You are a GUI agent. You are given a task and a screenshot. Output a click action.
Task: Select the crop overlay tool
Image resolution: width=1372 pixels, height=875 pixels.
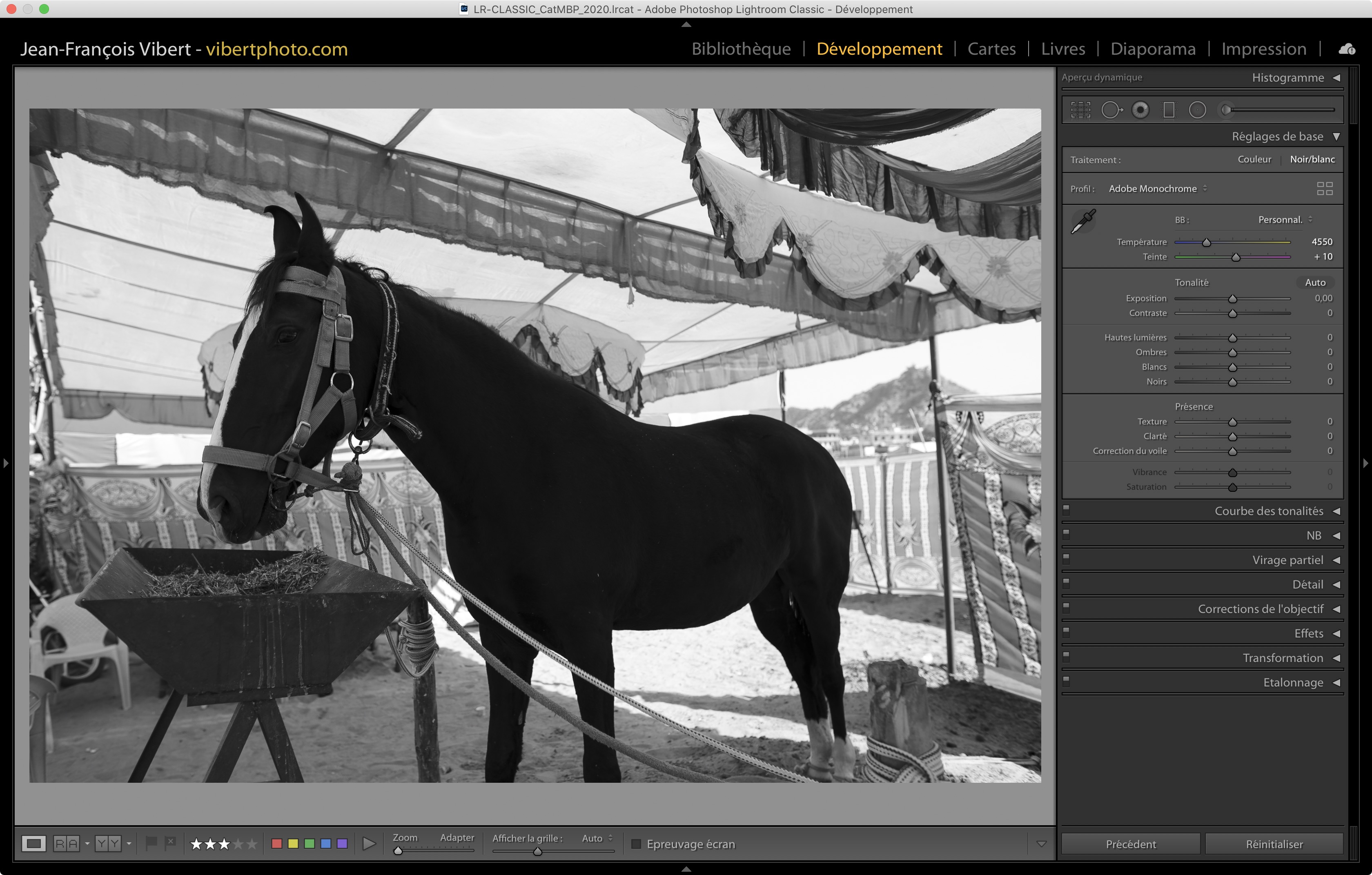[x=1080, y=110]
